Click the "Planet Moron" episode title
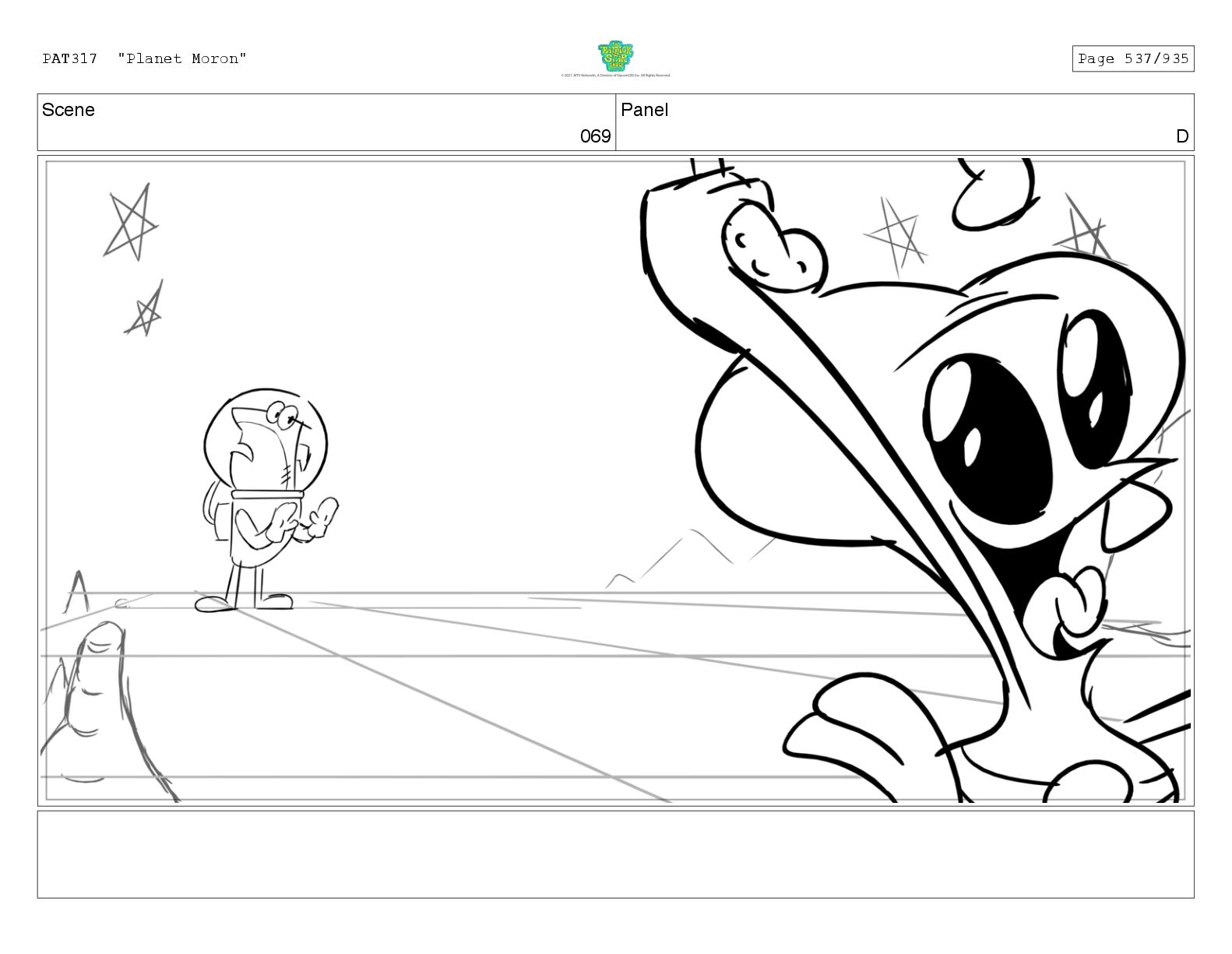1232x954 pixels. pos(182,58)
